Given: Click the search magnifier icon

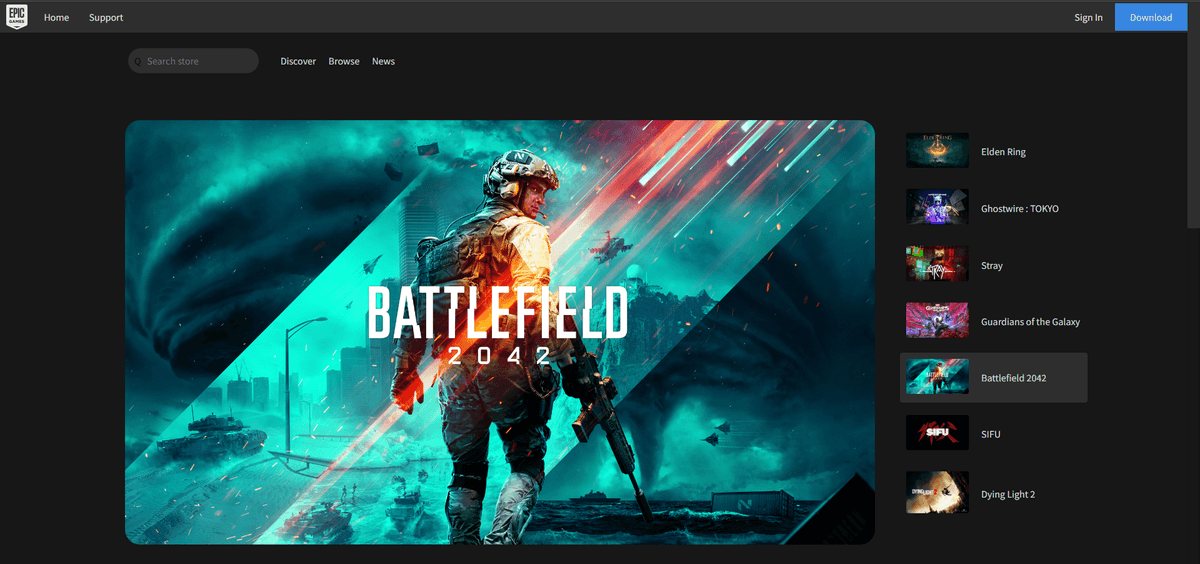Looking at the screenshot, I should [138, 62].
